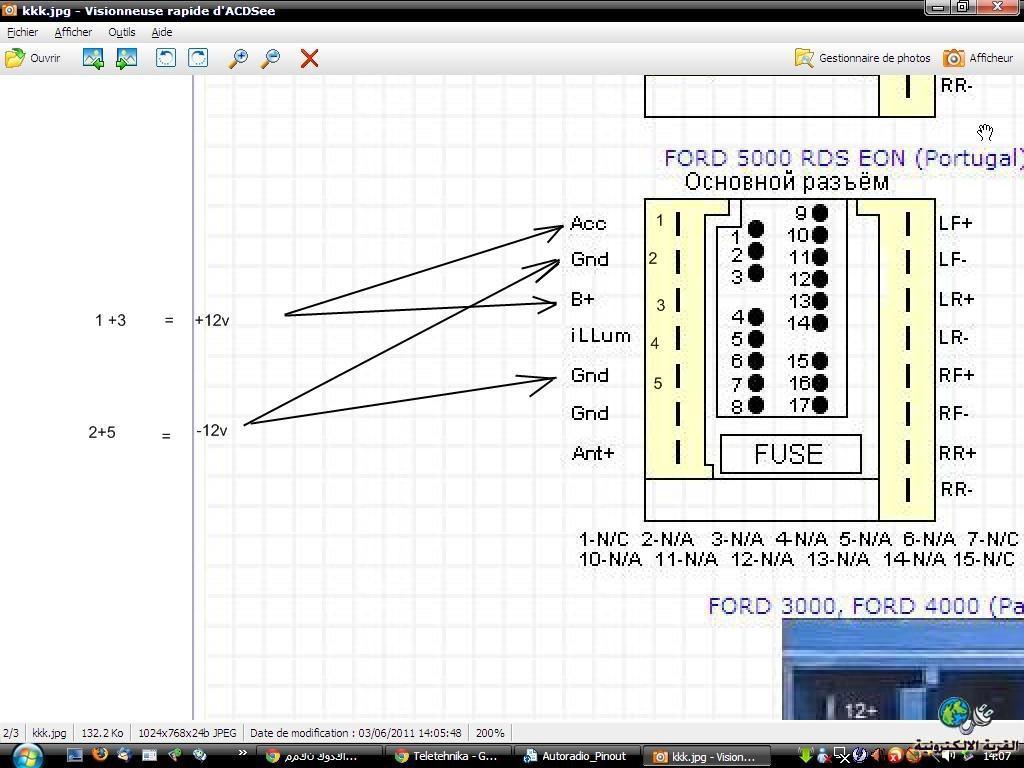1024x768 pixels.
Task: Rotate image counterclockwise
Action: [x=166, y=58]
